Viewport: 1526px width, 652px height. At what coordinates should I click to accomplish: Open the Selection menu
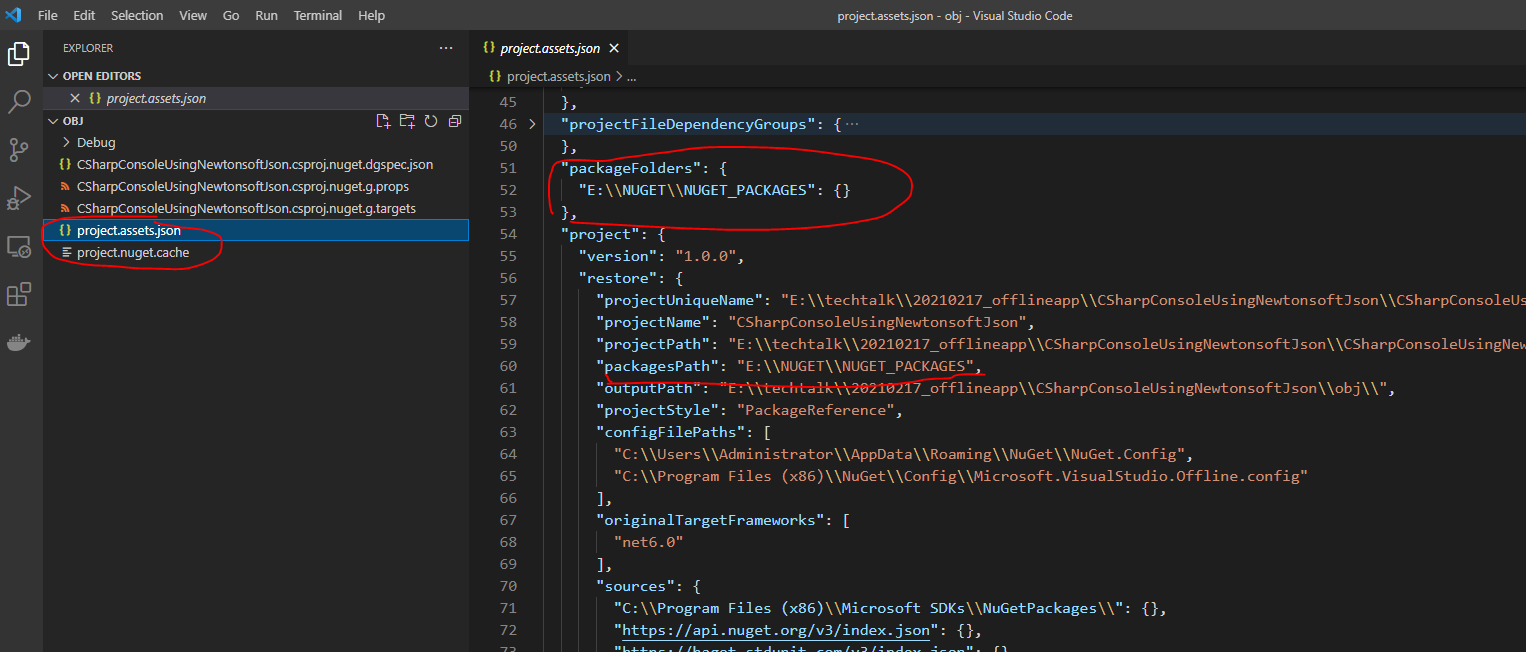tap(137, 15)
